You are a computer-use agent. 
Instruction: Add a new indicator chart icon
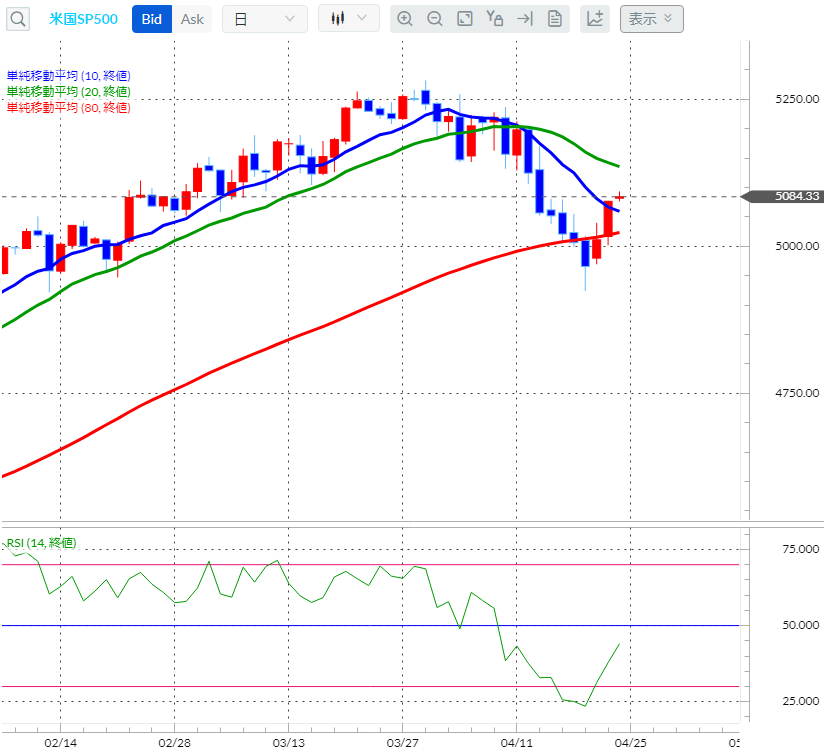point(594,18)
